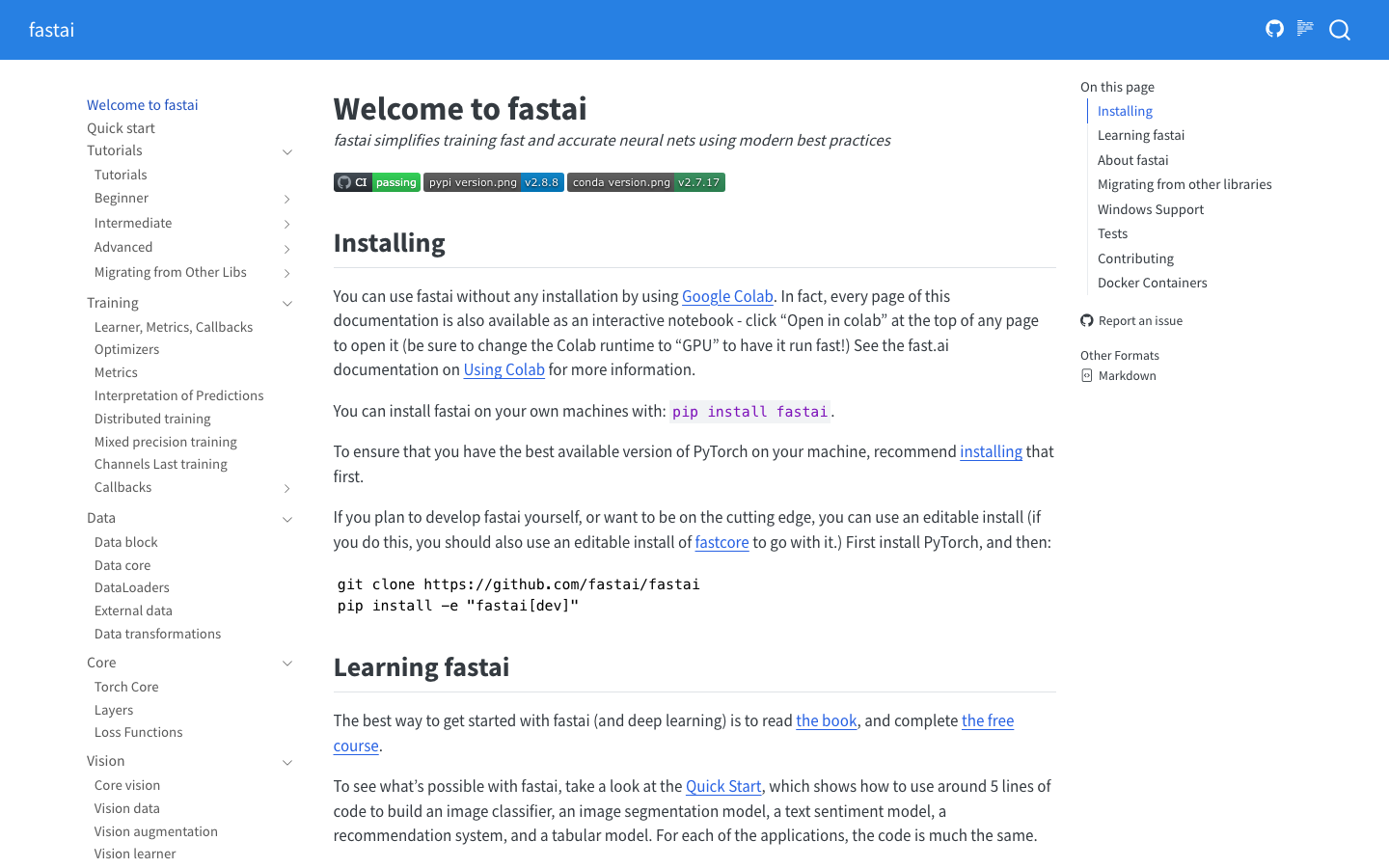Viewport: 1389px width, 868px height.
Task: Open Distributed training page
Action: pos(152,419)
